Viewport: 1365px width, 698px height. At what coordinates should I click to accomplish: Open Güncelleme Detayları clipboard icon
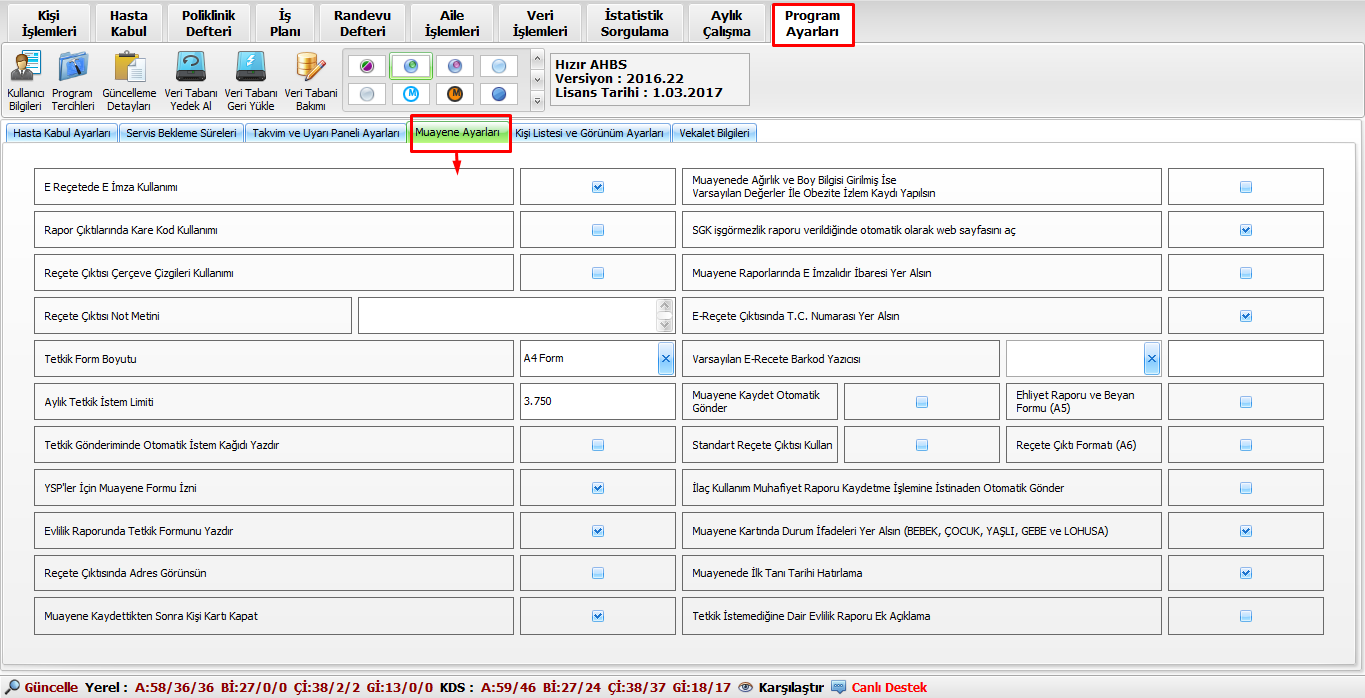pyautogui.click(x=128, y=68)
